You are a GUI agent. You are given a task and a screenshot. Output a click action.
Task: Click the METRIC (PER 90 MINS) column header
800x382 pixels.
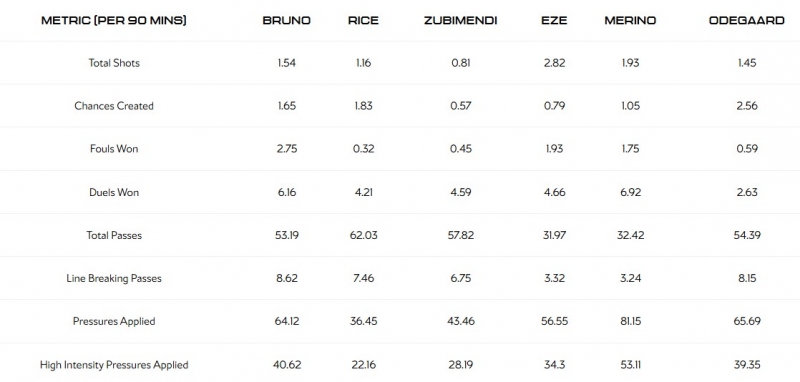[114, 20]
